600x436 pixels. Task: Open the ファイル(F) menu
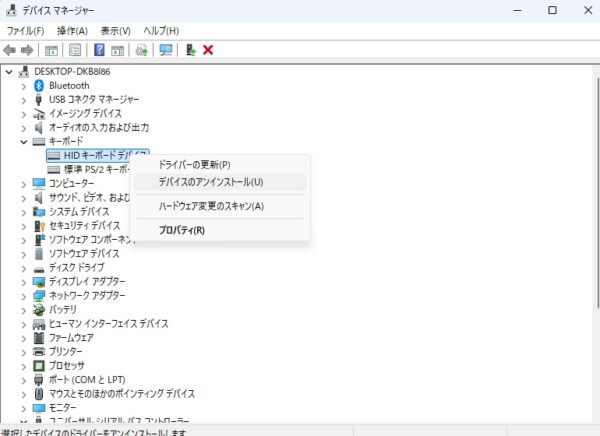26,31
